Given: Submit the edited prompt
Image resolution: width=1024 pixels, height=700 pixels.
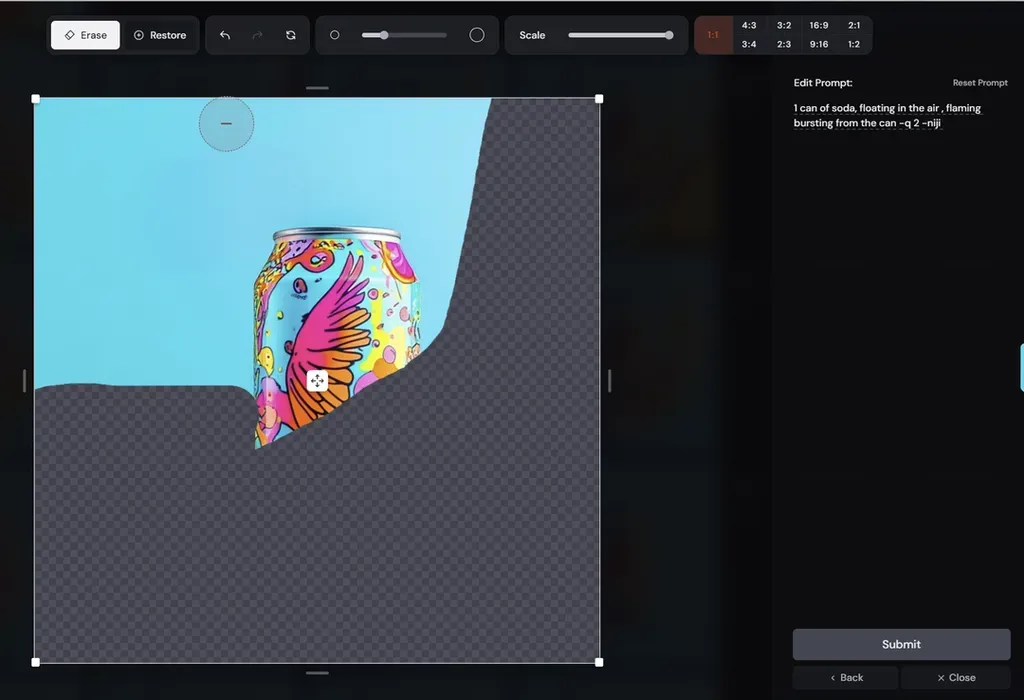Looking at the screenshot, I should 901,644.
